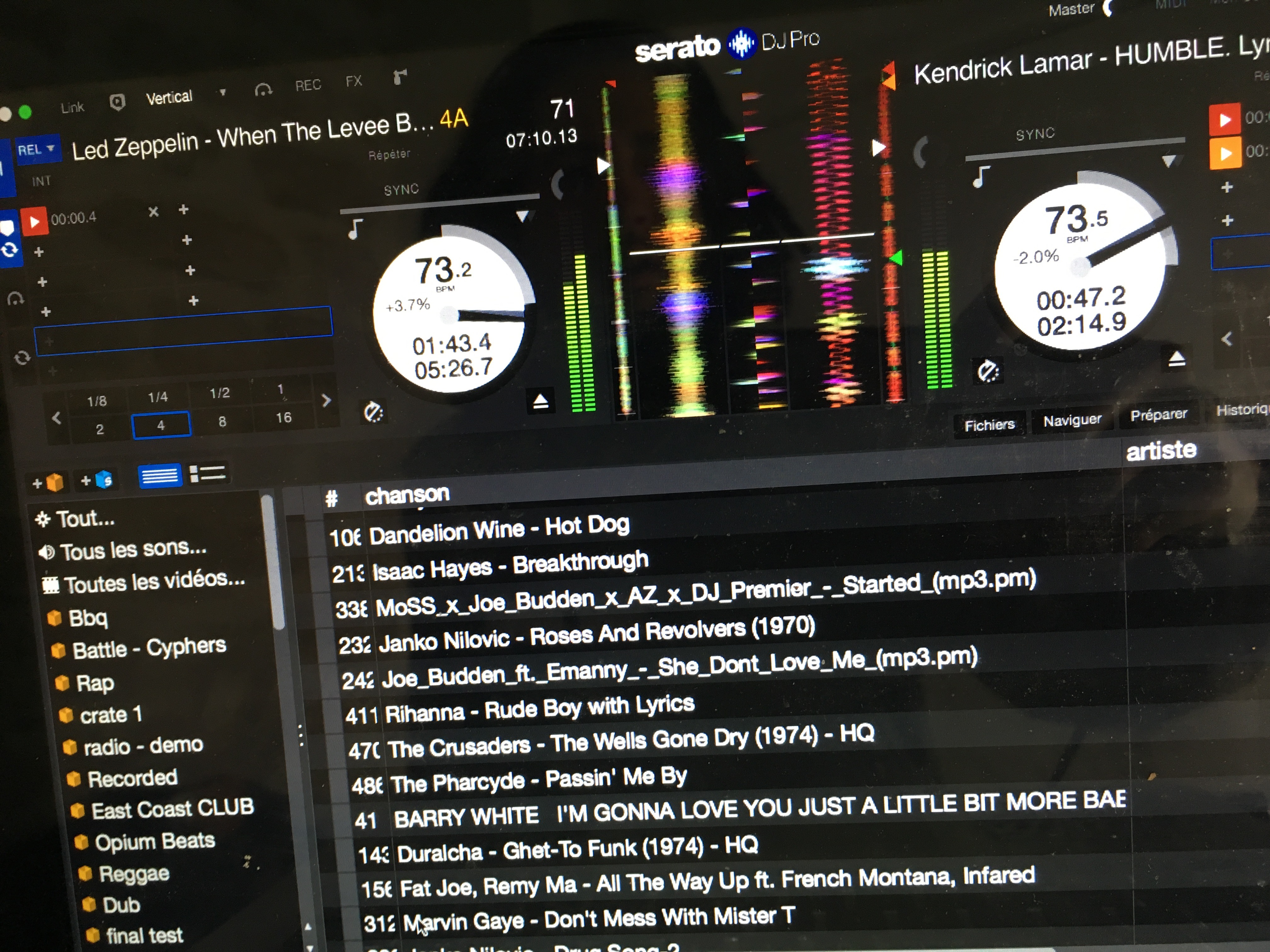Open the Link option in toolbar
The image size is (1270, 952).
72,107
